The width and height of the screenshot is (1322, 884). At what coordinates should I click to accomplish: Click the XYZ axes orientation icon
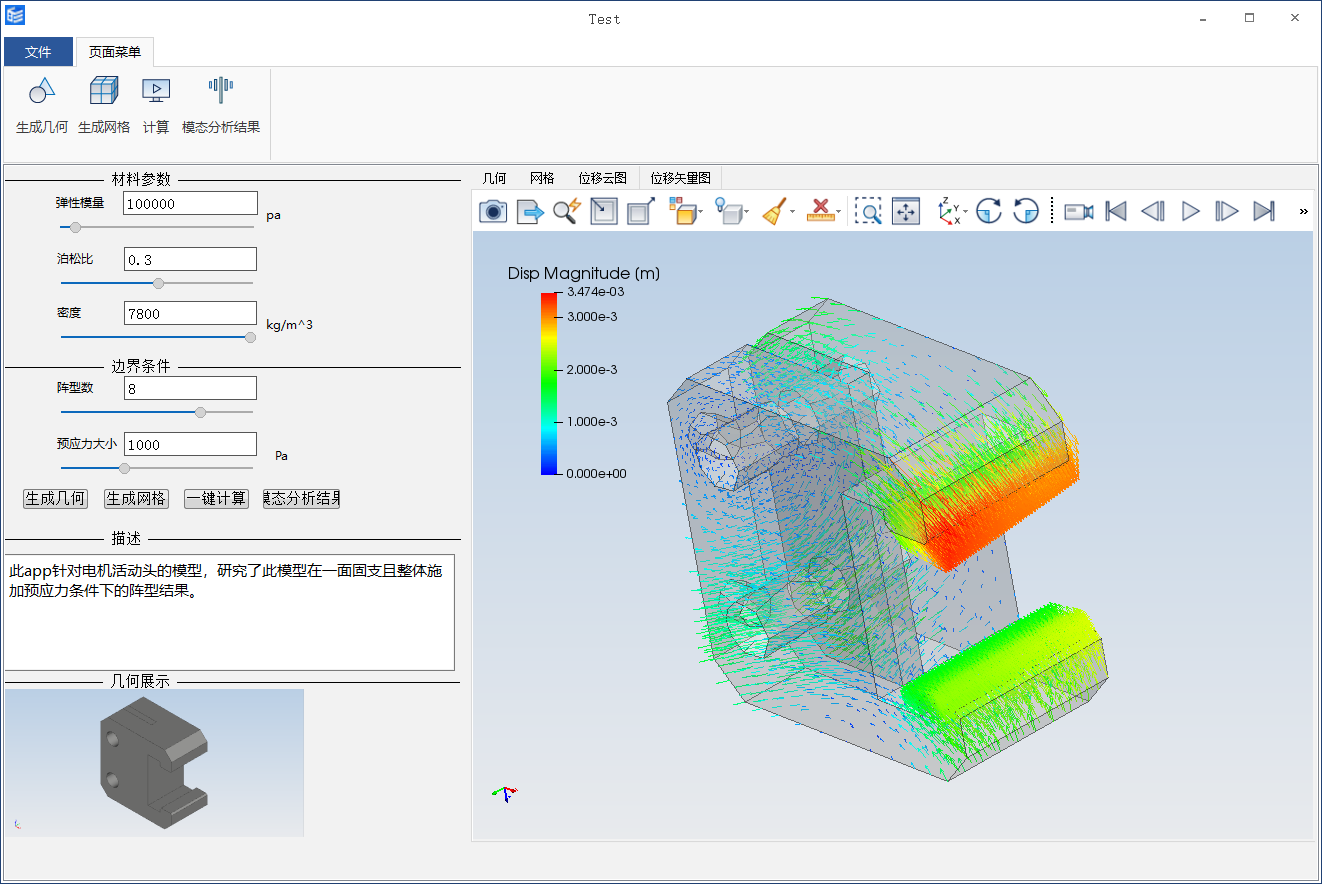tap(948, 211)
